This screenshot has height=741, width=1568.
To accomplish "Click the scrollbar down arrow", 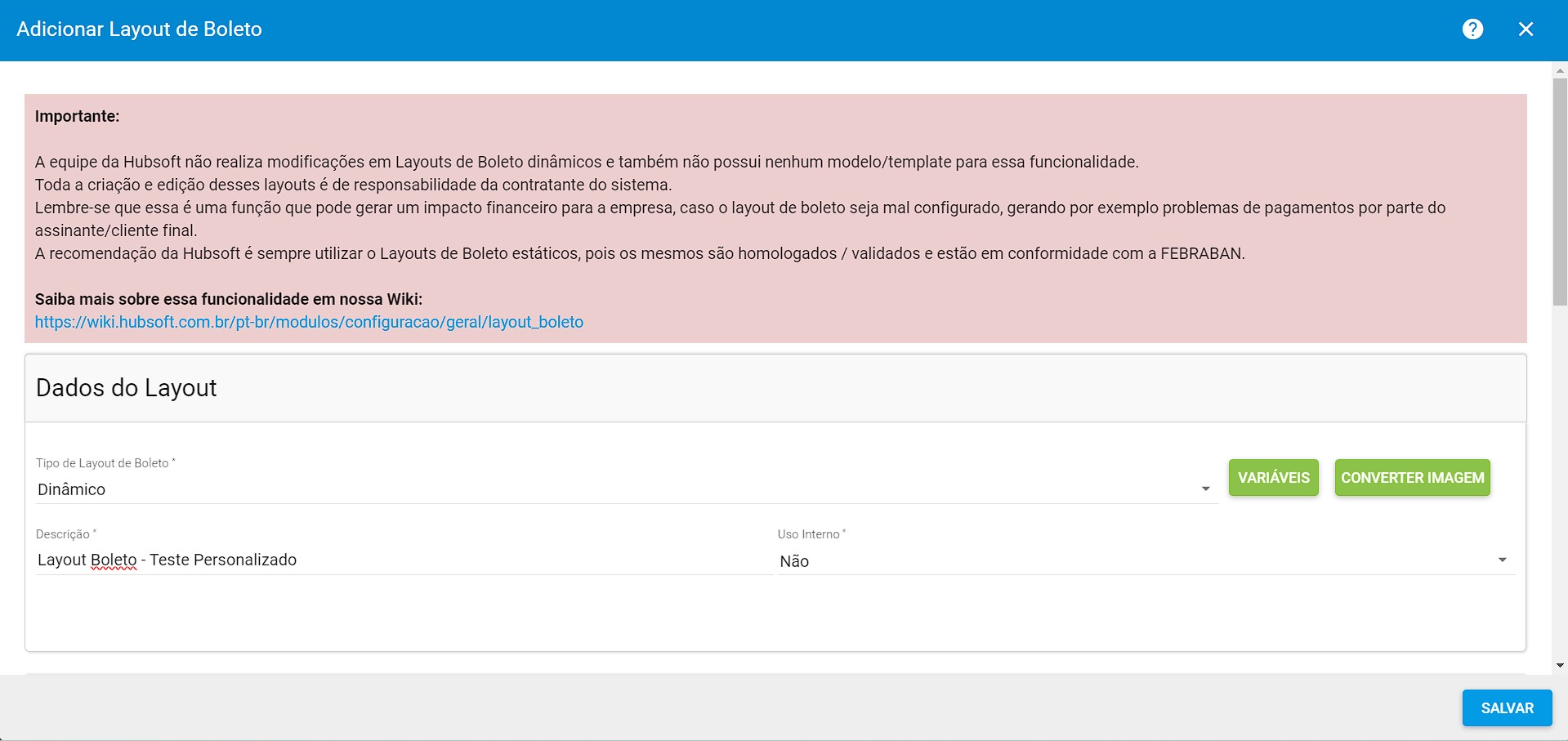I will pos(1560,666).
